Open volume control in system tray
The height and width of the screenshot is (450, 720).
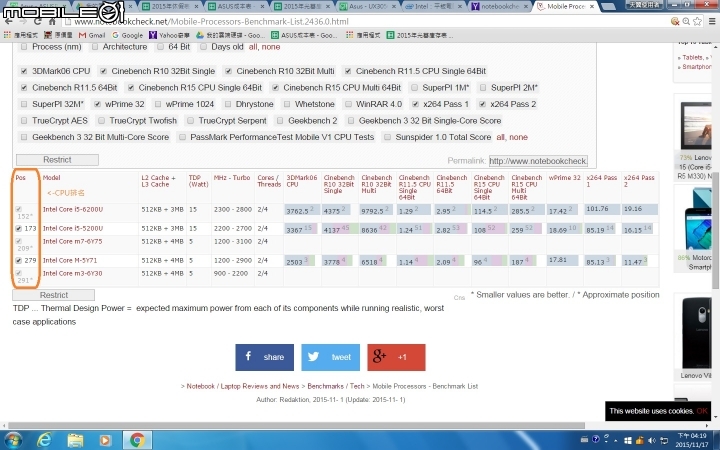[x=652, y=441]
